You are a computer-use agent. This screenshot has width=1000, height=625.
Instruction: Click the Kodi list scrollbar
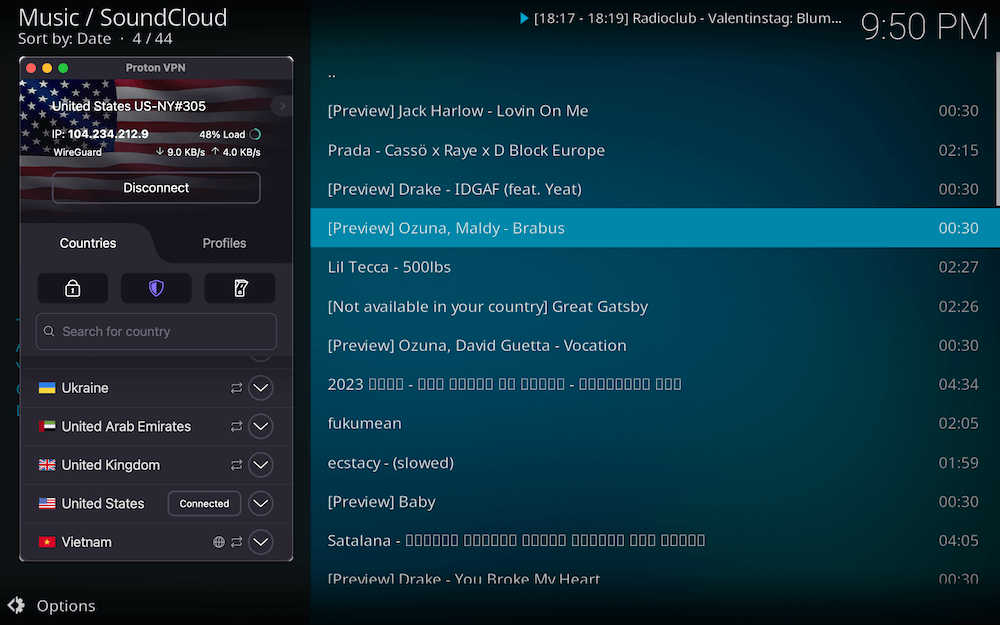[x=997, y=131]
